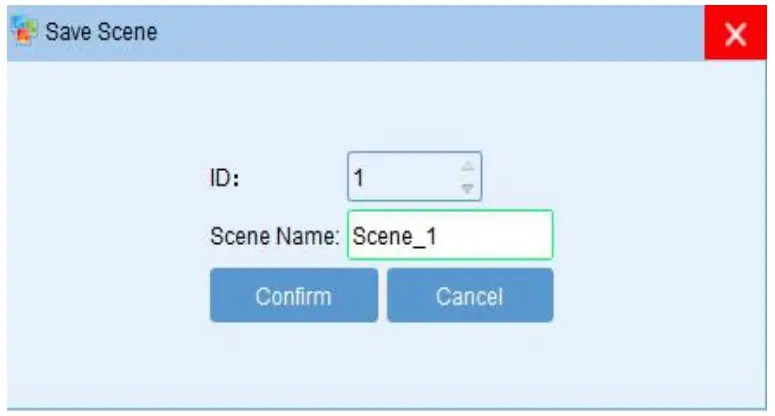Click the red X icon
Viewport: 775px width, 416px height.
[736, 34]
